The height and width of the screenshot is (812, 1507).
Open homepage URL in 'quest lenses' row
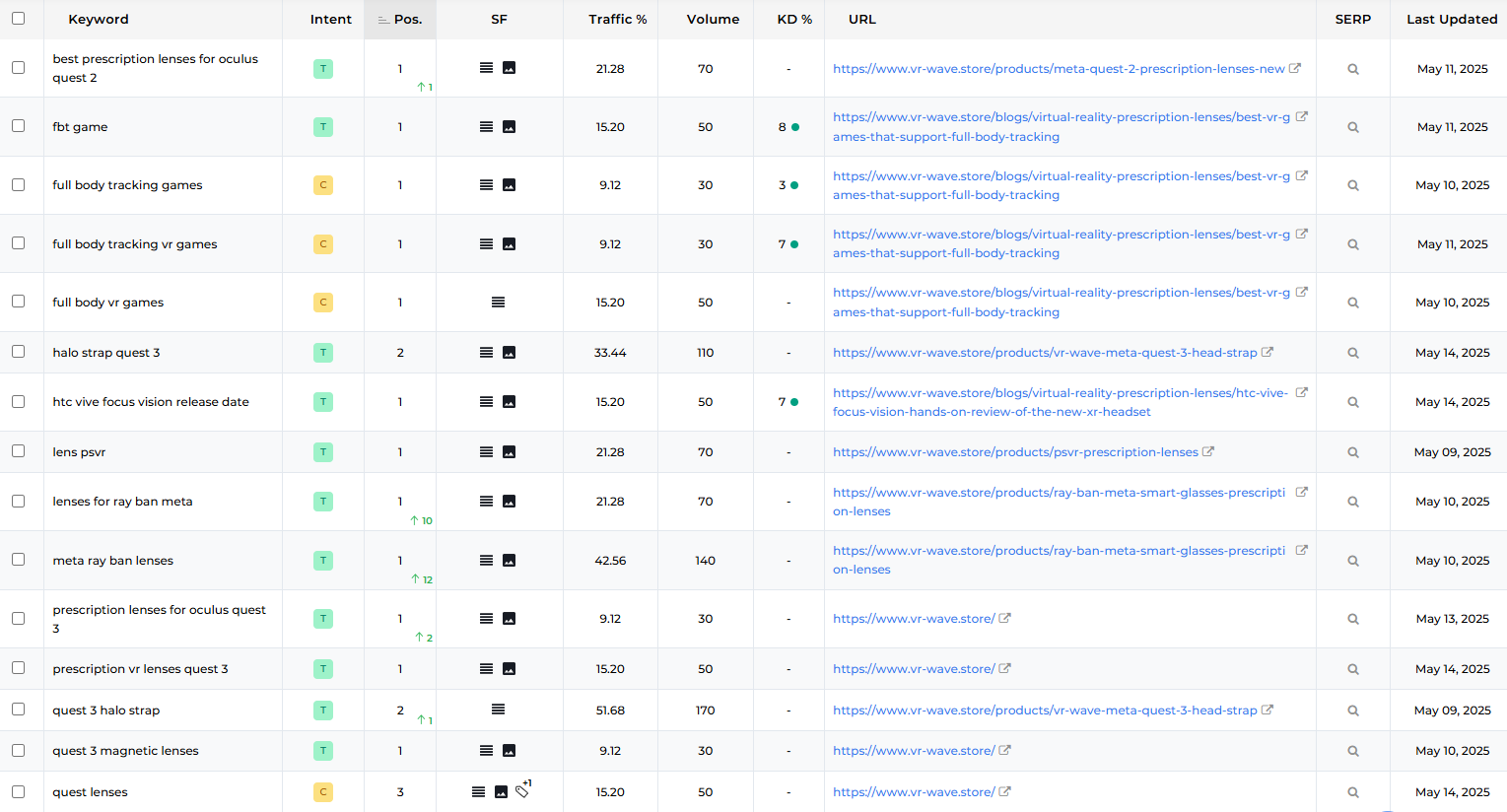point(914,792)
